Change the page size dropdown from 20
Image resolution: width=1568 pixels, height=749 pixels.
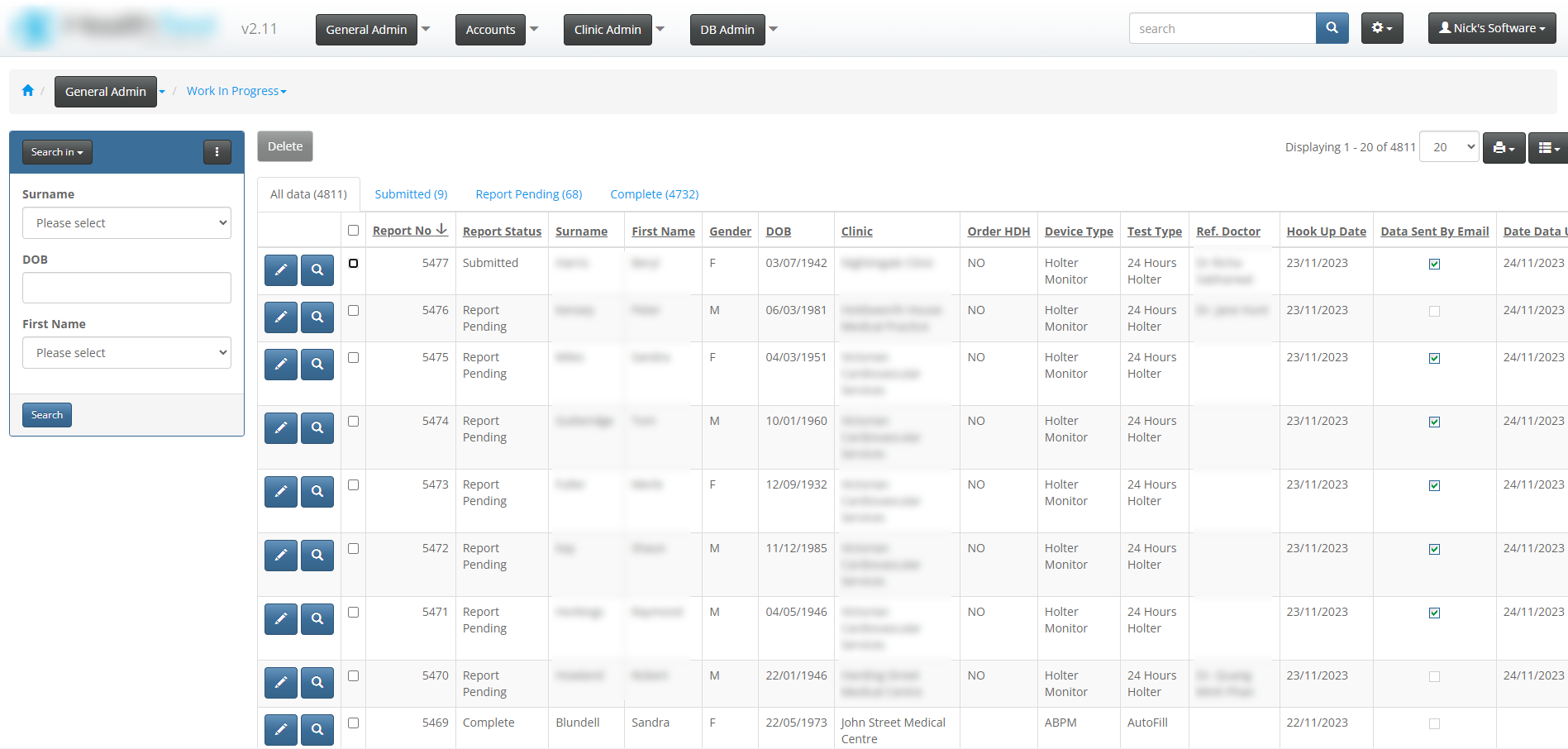pos(1448,146)
